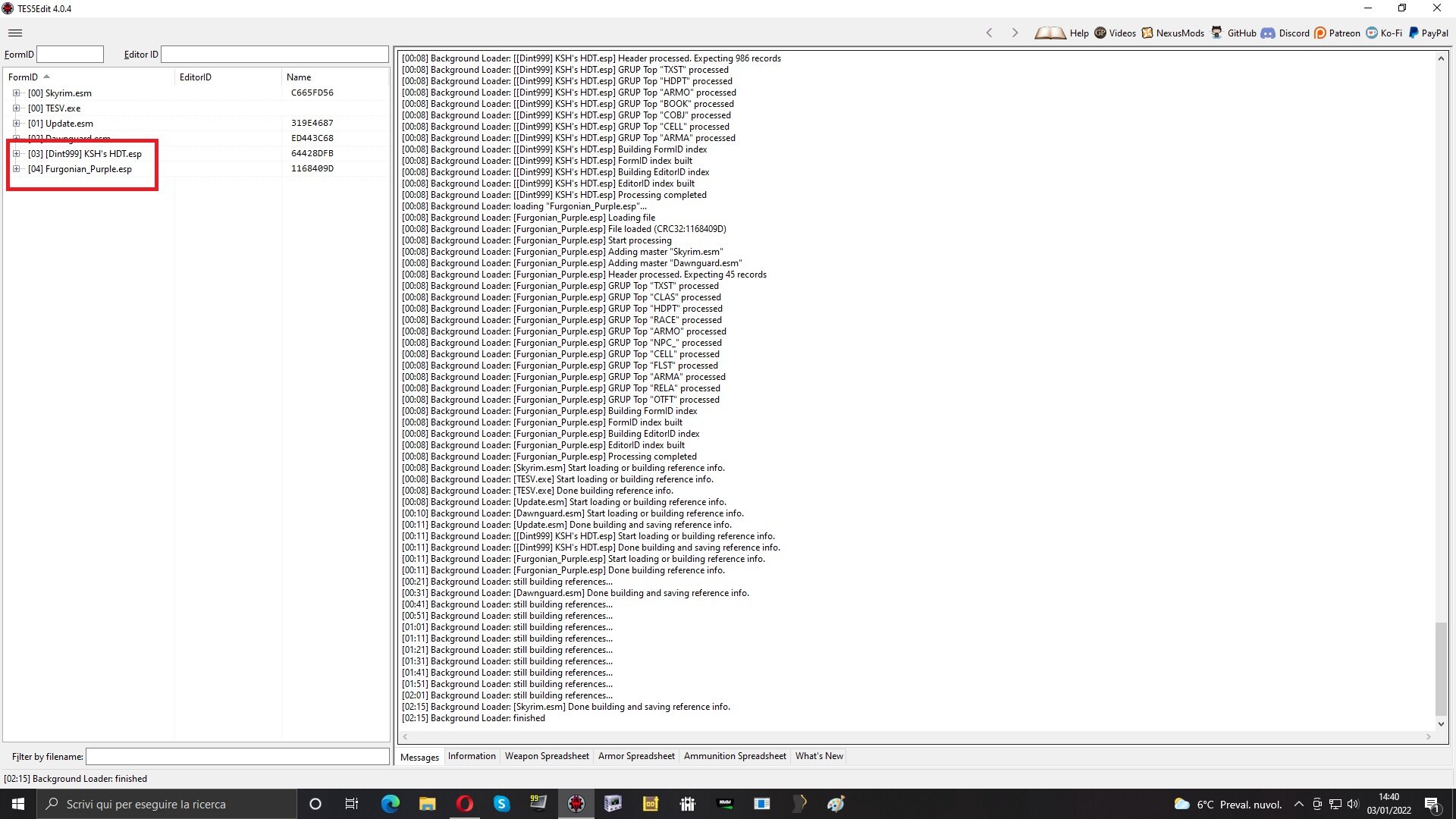The width and height of the screenshot is (1456, 819).
Task: Open the Videos link
Action: (1115, 33)
